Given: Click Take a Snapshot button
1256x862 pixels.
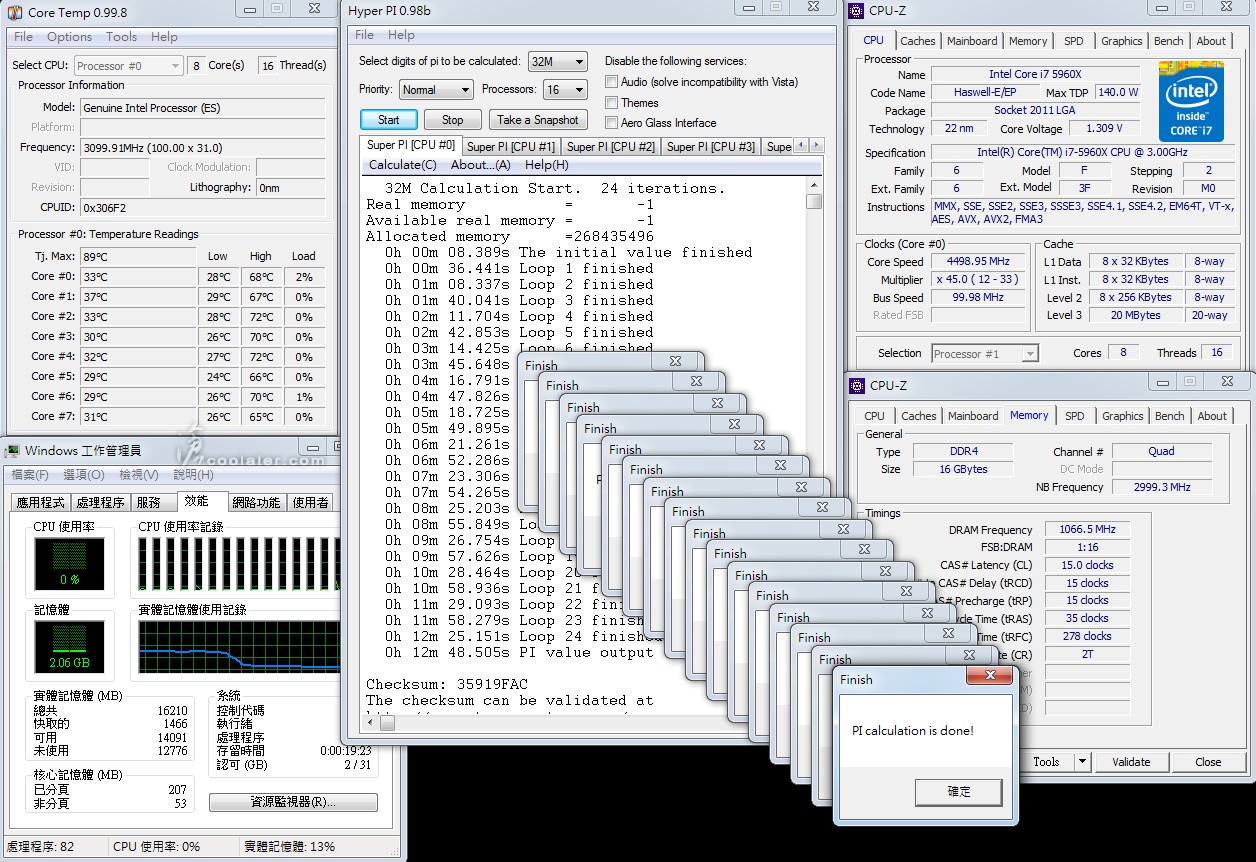Looking at the screenshot, I should pyautogui.click(x=537, y=120).
